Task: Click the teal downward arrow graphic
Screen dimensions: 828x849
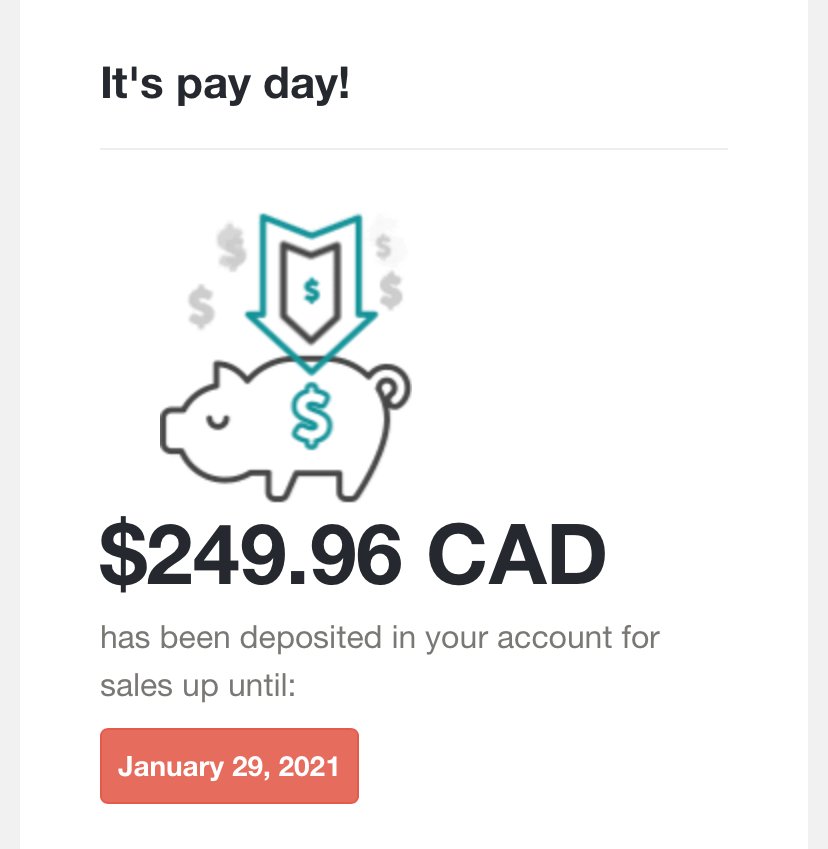Action: point(311,293)
